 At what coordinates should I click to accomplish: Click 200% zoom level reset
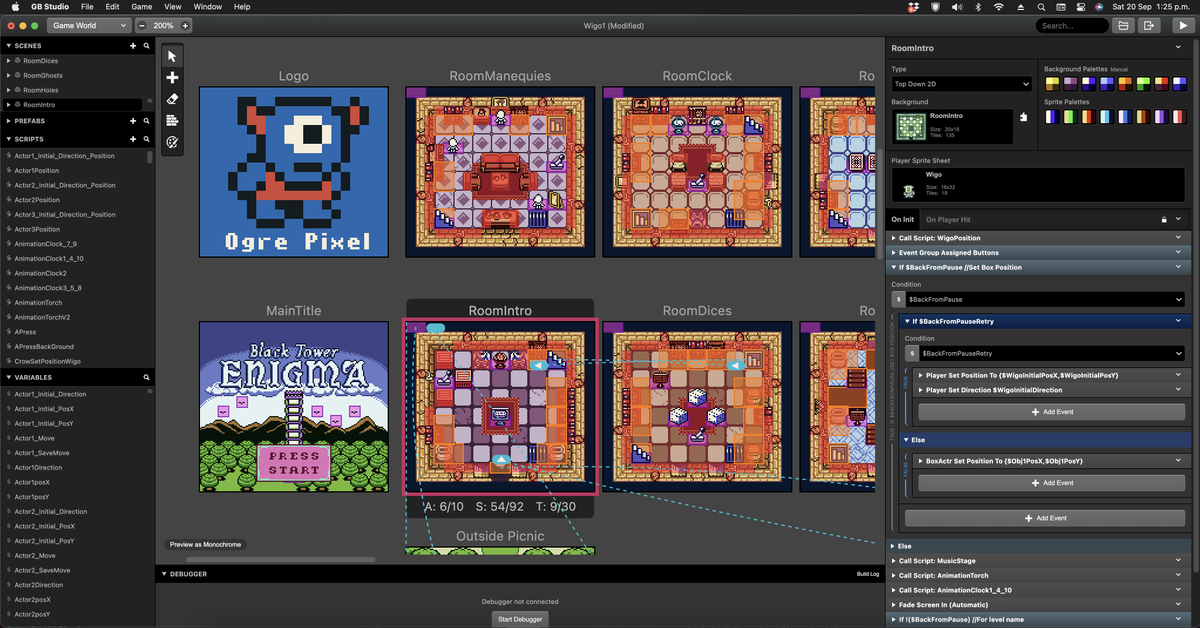point(163,25)
